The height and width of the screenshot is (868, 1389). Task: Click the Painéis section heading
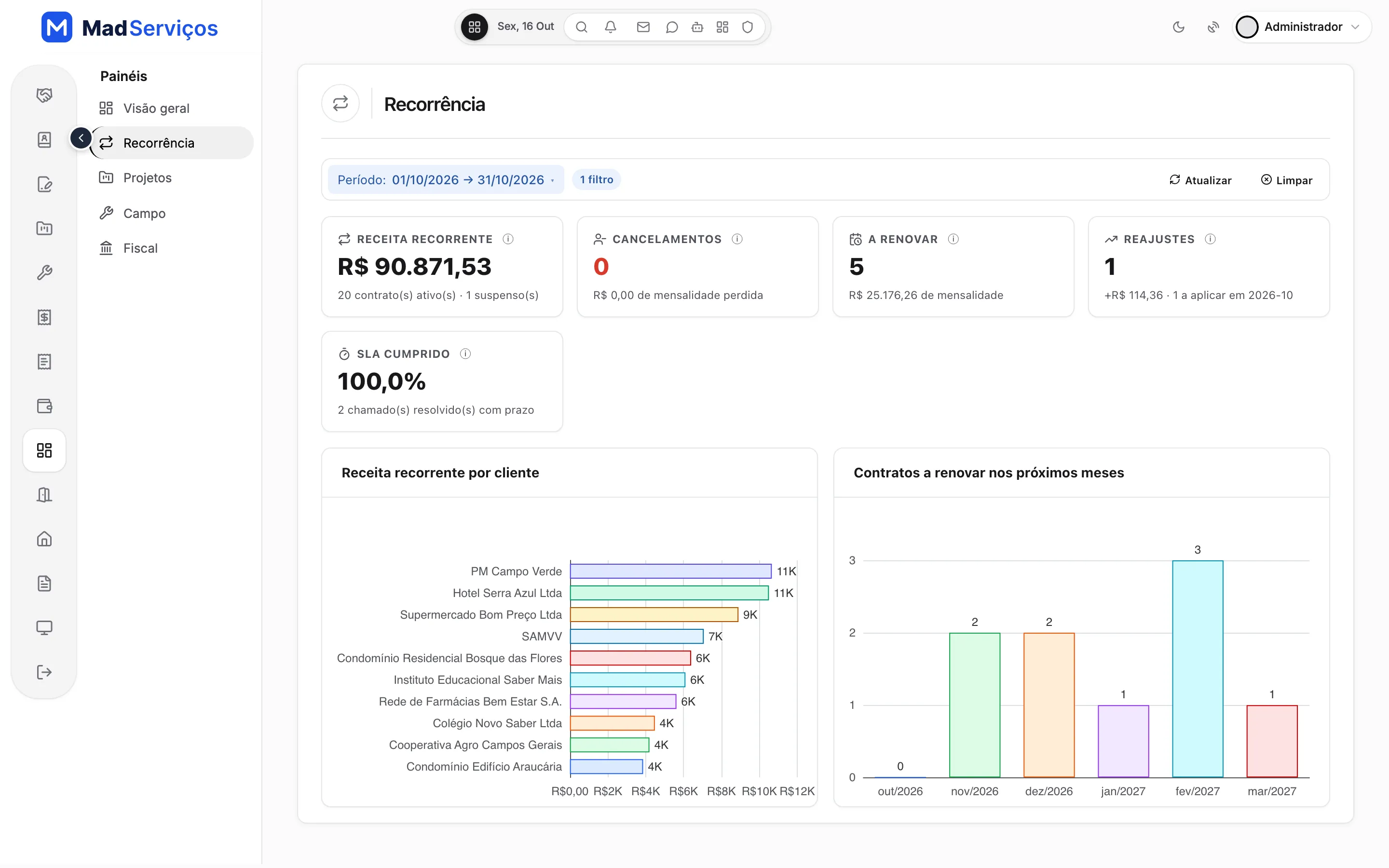point(123,76)
